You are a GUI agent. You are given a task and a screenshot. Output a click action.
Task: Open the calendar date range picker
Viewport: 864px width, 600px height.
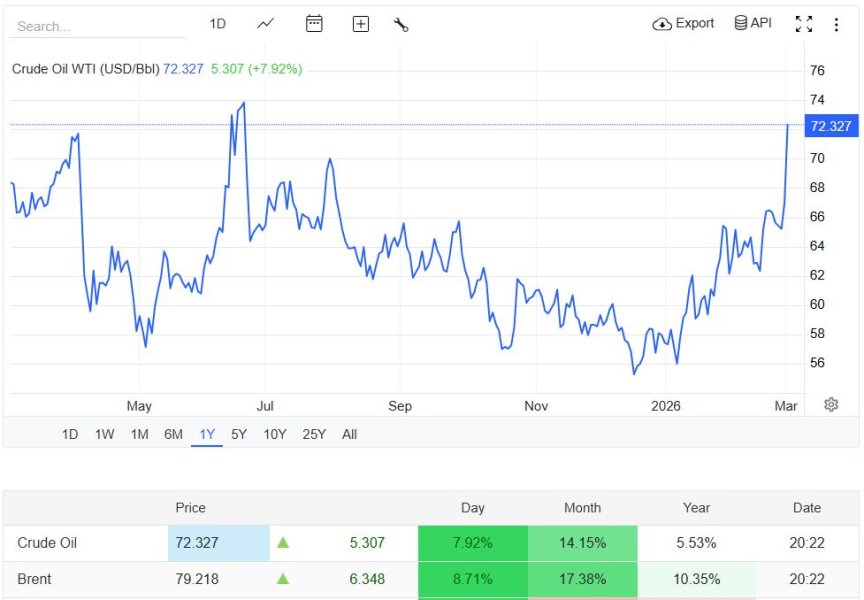tap(314, 24)
